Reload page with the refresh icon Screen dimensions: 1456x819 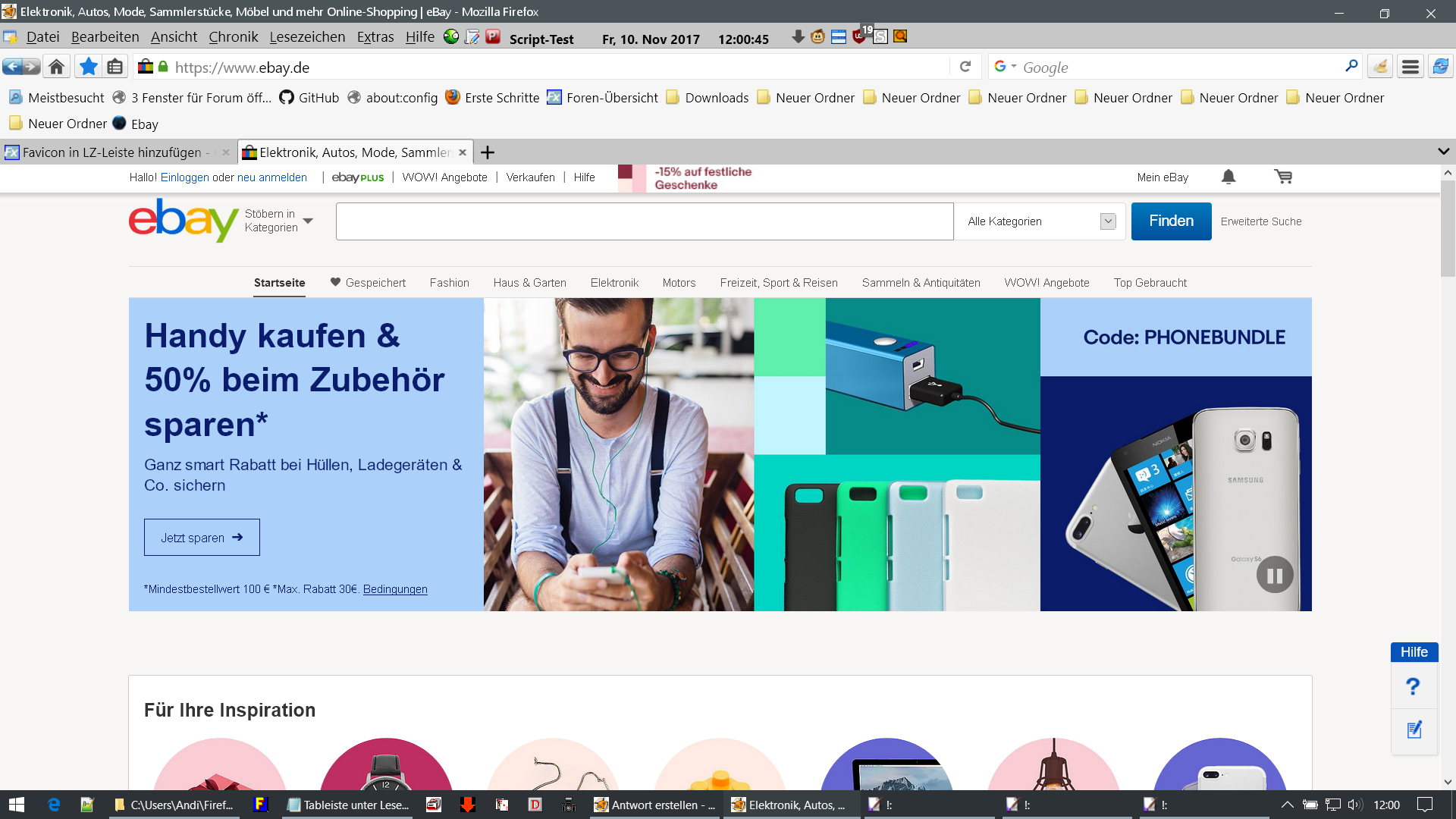(x=965, y=67)
